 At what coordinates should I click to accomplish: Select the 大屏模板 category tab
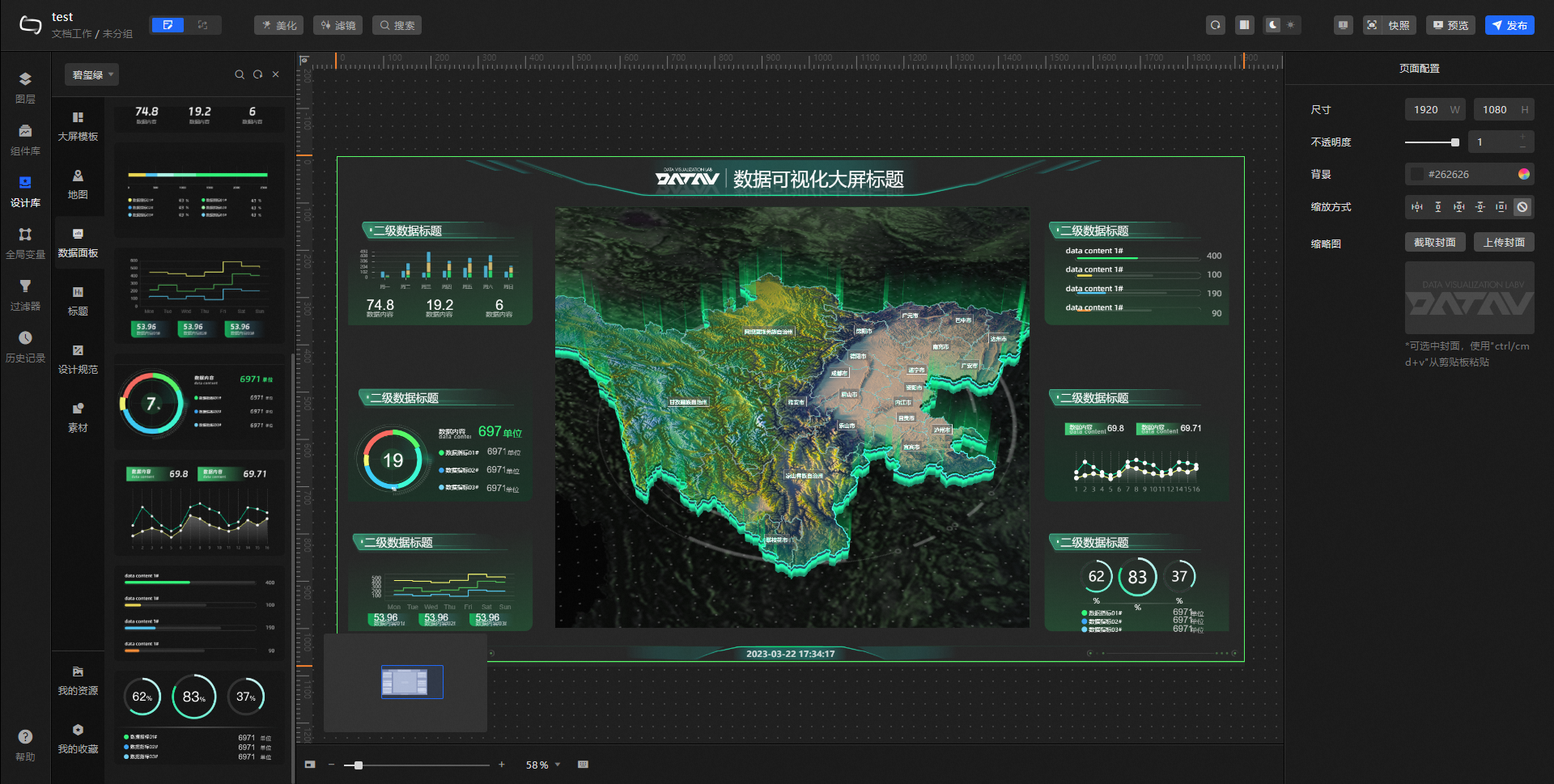(78, 127)
